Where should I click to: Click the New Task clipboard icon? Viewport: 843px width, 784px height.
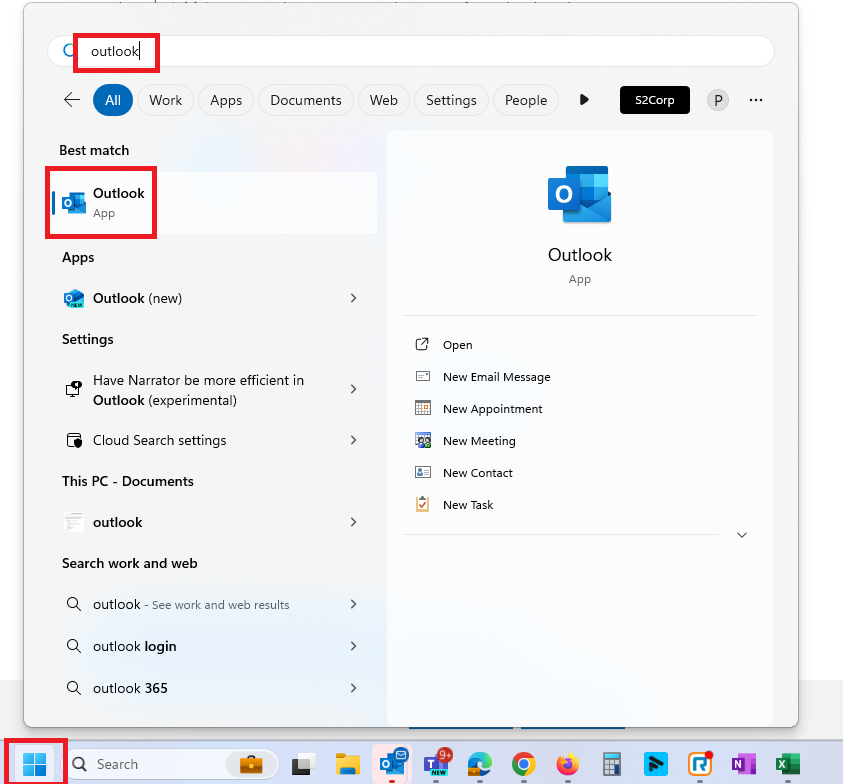point(423,504)
